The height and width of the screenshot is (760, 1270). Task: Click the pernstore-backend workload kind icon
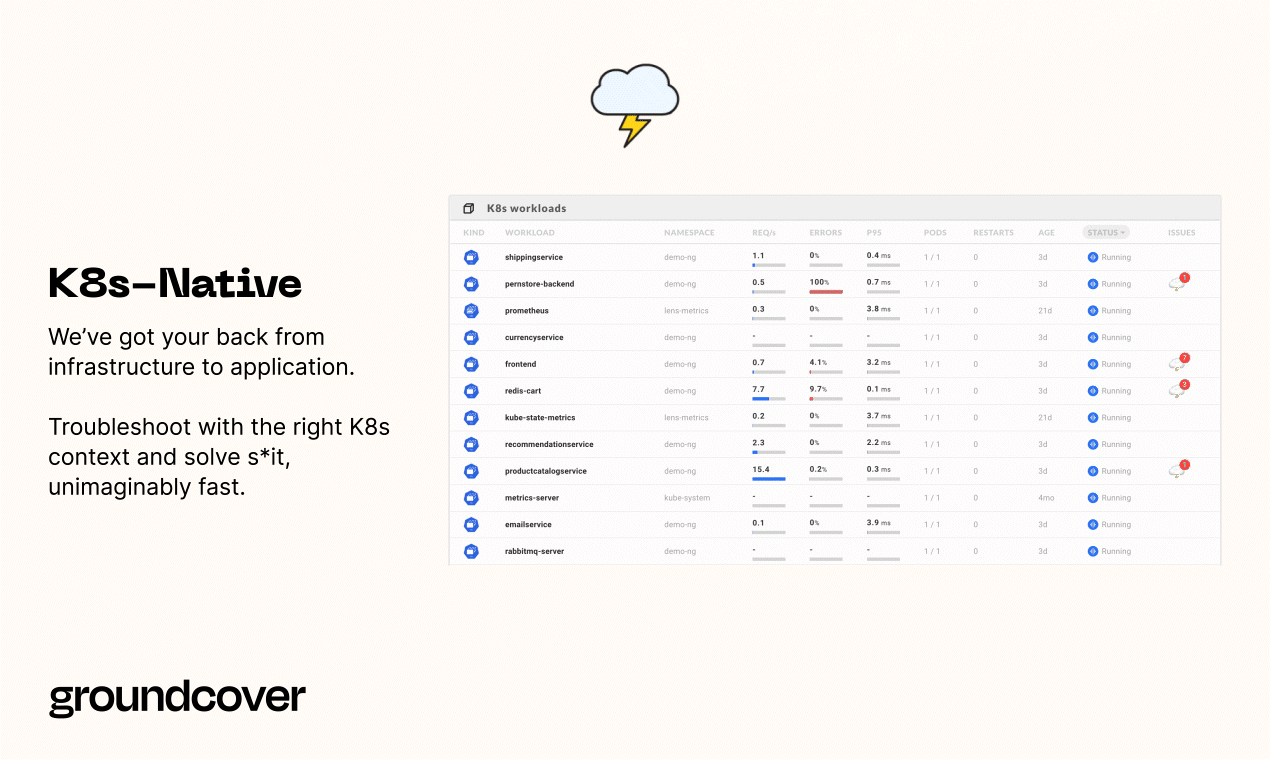pos(471,284)
